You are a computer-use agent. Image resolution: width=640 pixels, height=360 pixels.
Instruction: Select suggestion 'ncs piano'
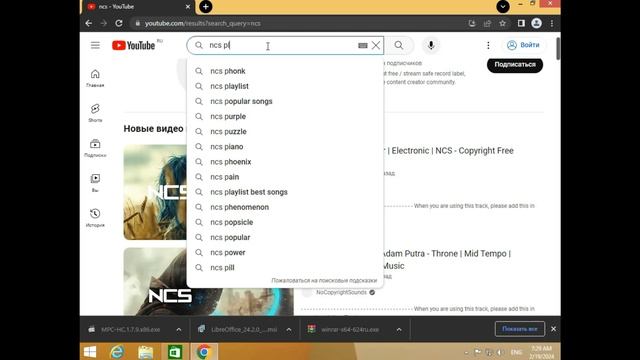coord(285,147)
